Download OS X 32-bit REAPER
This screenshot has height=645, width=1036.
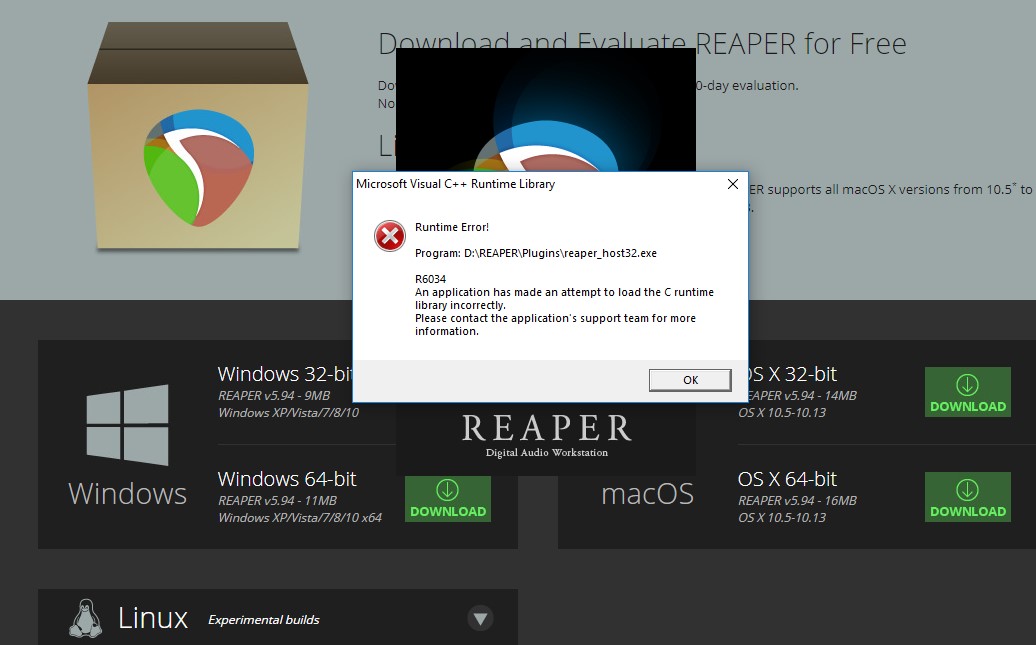point(968,392)
